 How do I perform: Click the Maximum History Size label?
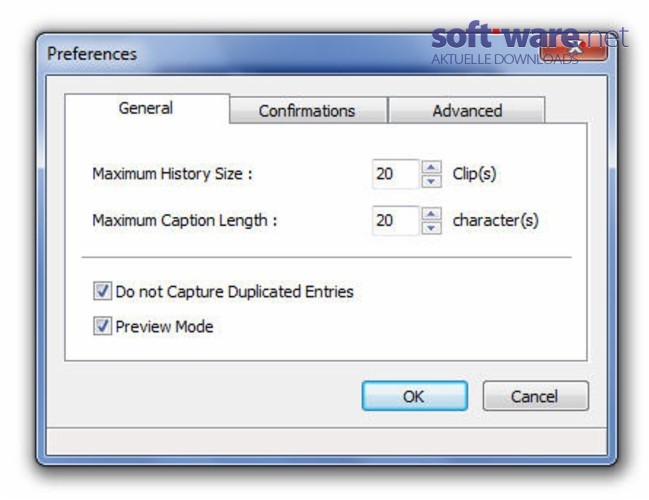pos(172,174)
